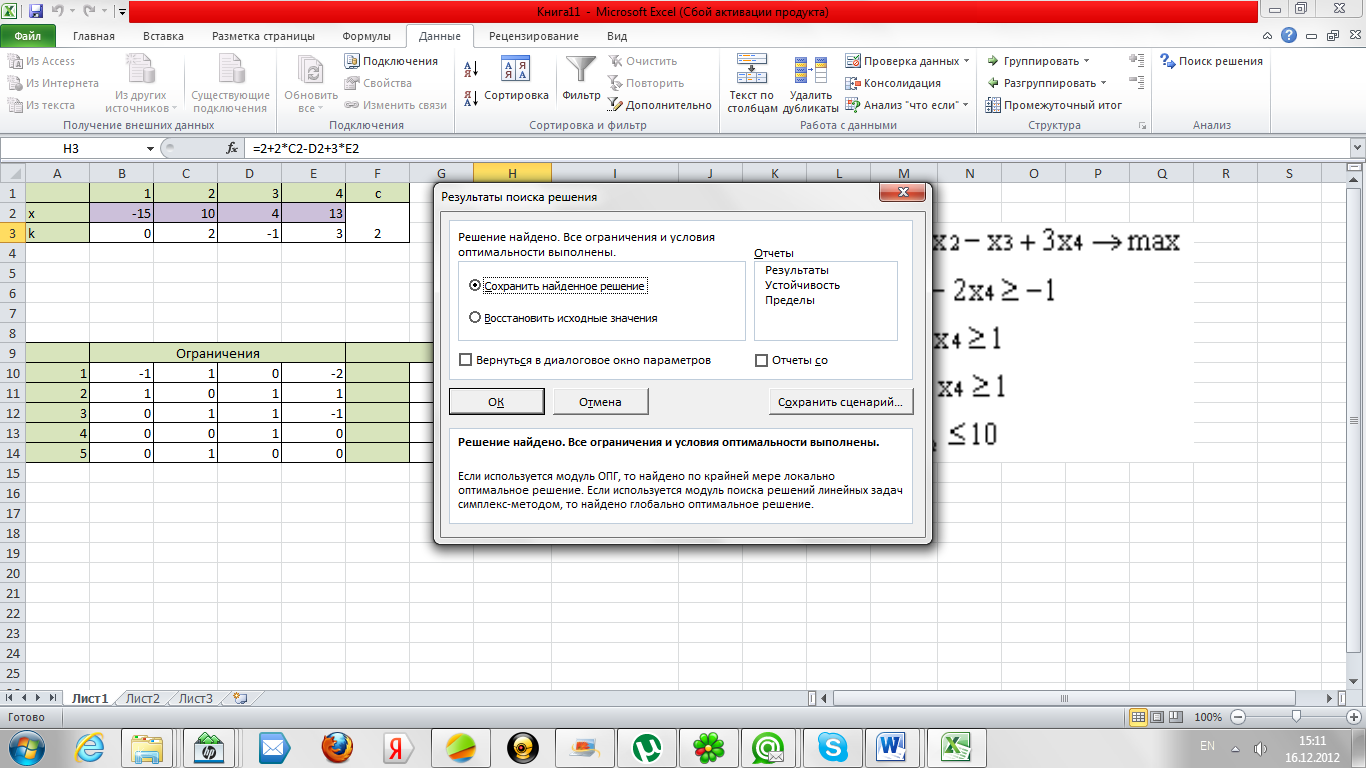Click Отмена in solver results dialog
The image size is (1366, 768).
600,402
